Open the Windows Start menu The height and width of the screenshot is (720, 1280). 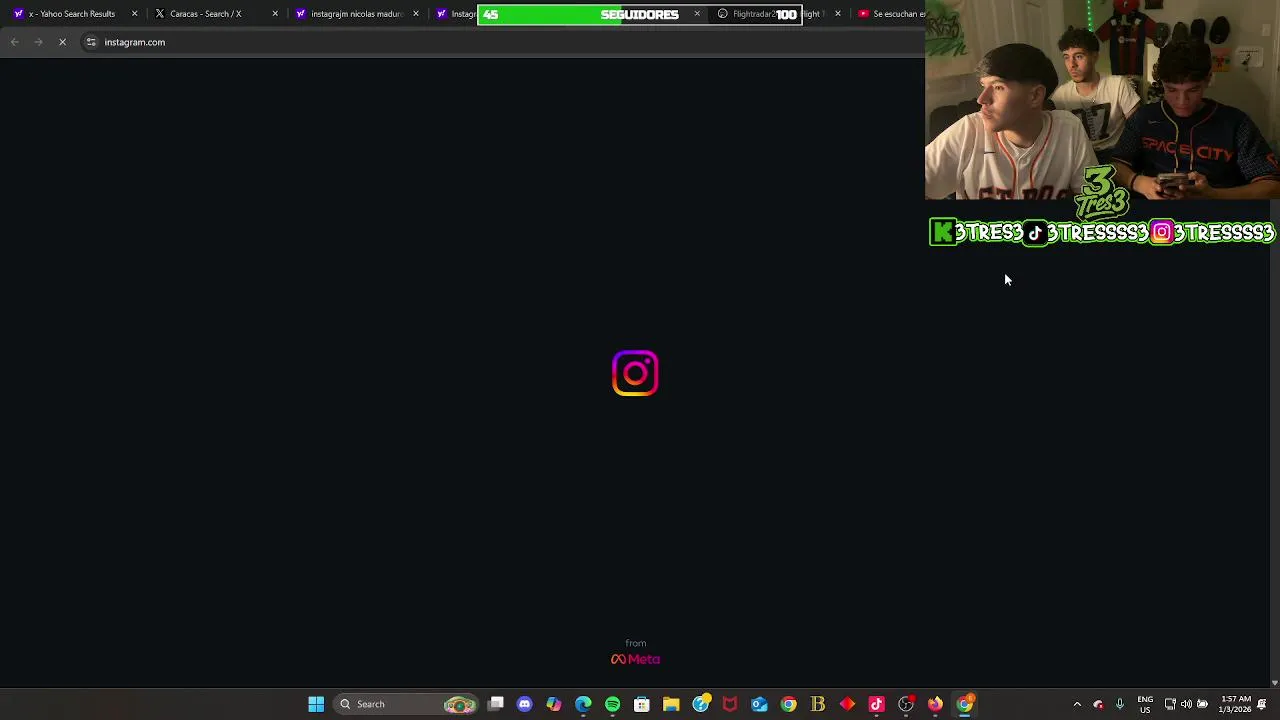coord(316,704)
